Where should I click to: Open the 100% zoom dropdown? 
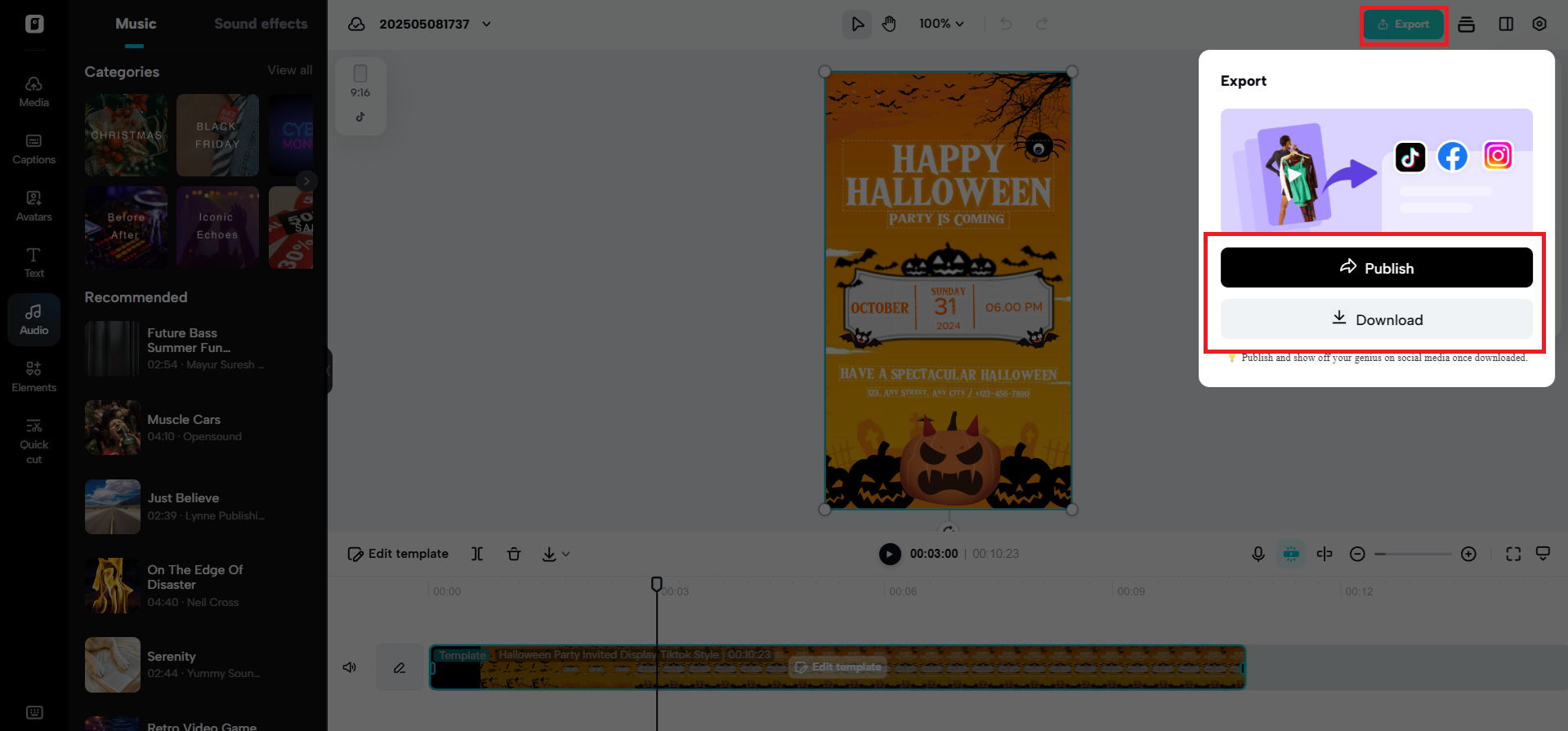(941, 24)
